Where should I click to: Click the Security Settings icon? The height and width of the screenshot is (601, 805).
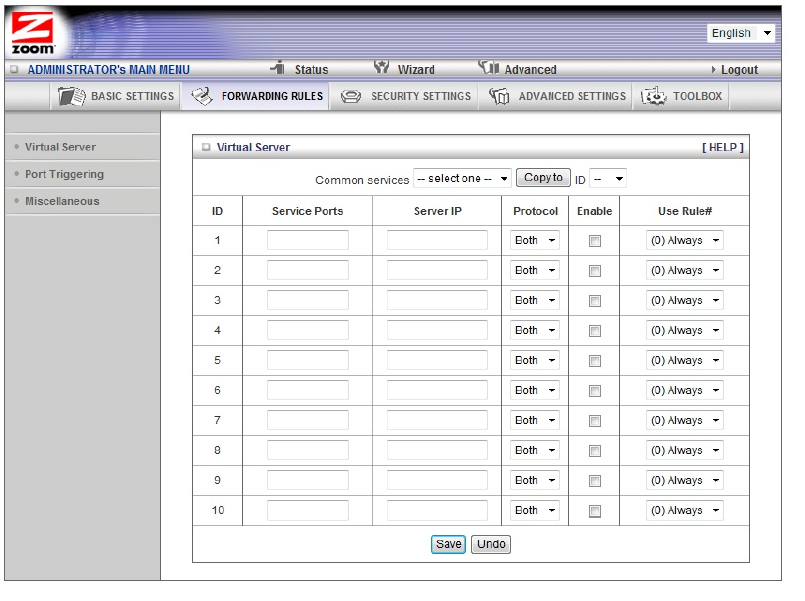click(x=351, y=96)
